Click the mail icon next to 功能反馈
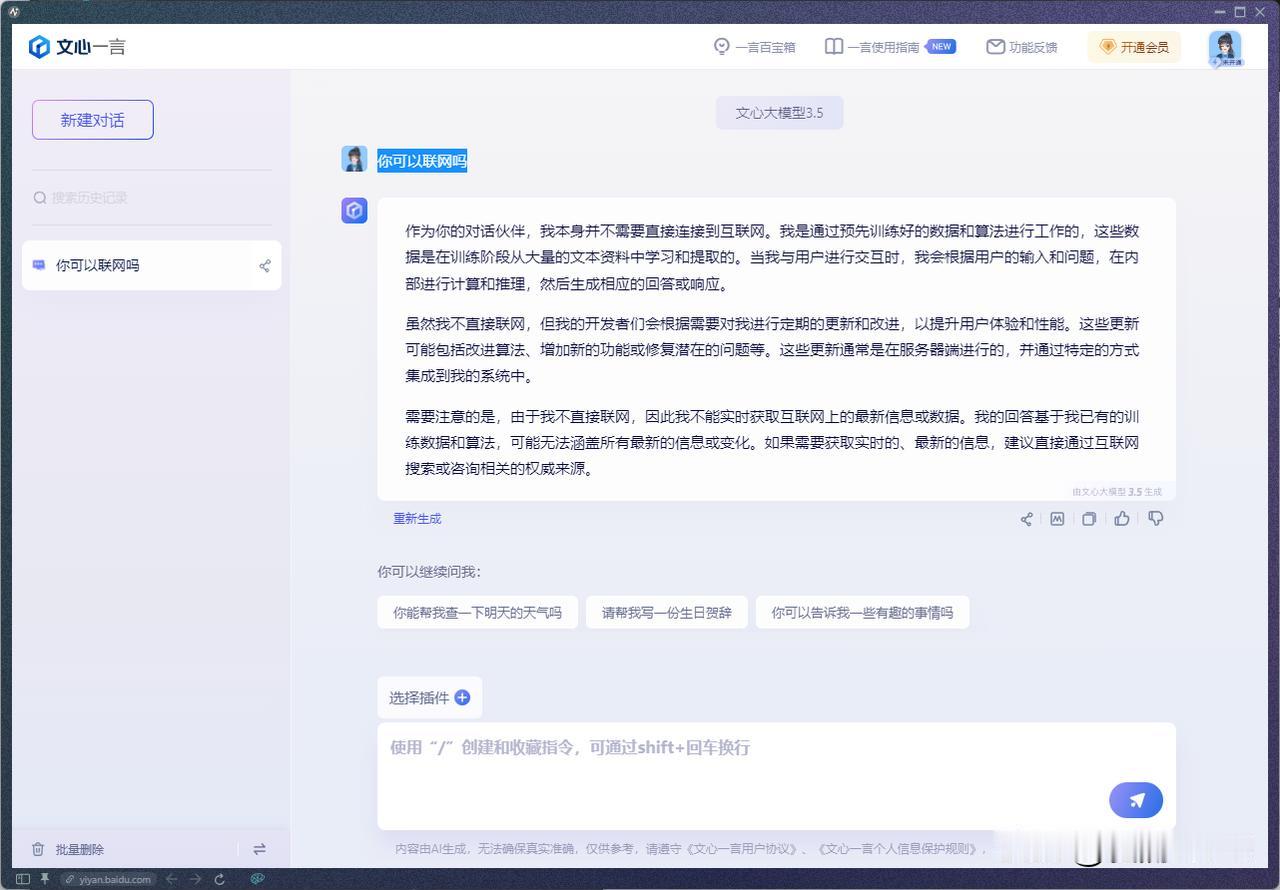 click(995, 47)
